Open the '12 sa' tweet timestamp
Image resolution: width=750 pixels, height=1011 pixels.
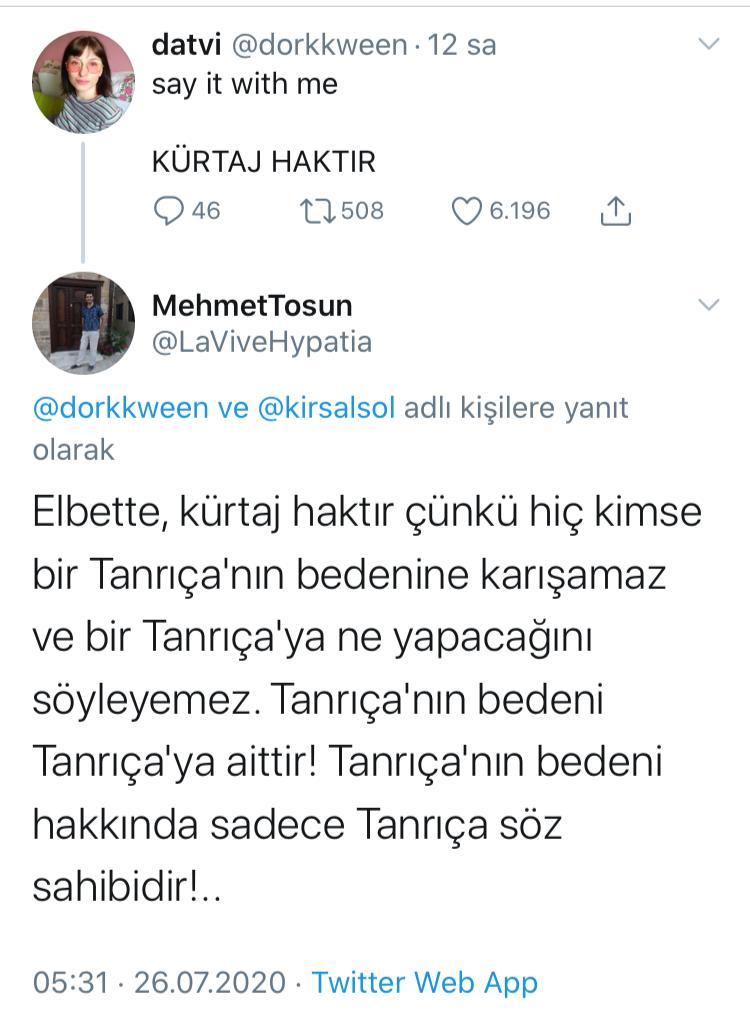(462, 45)
